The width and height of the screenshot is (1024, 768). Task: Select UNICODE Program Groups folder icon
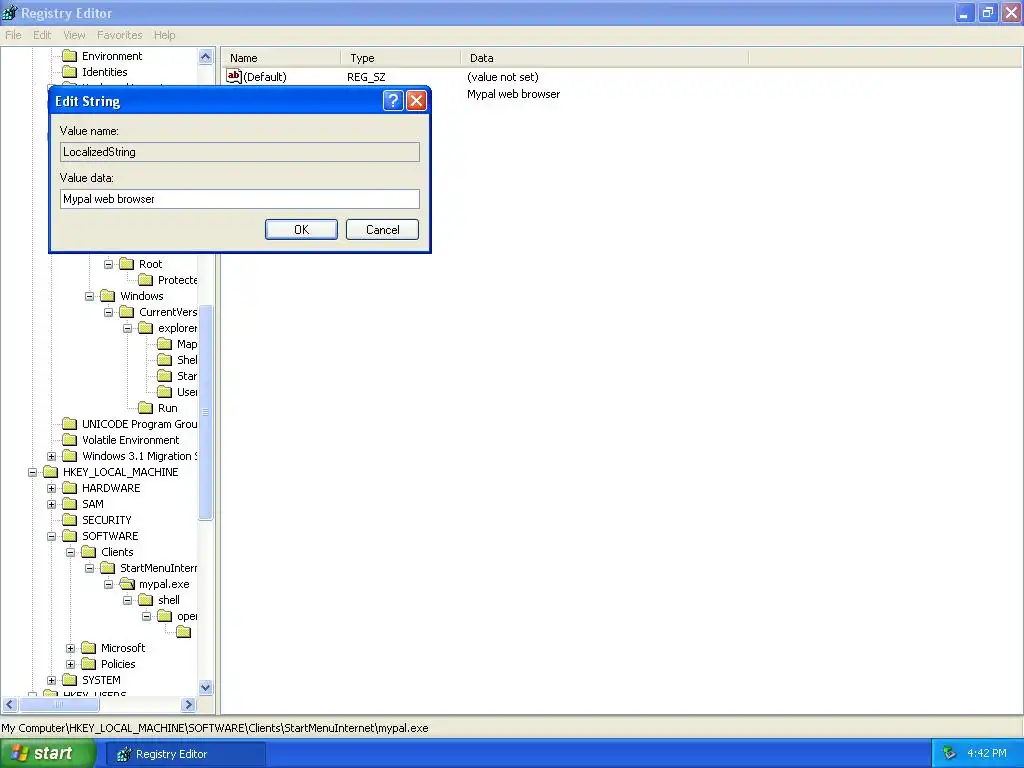(69, 424)
